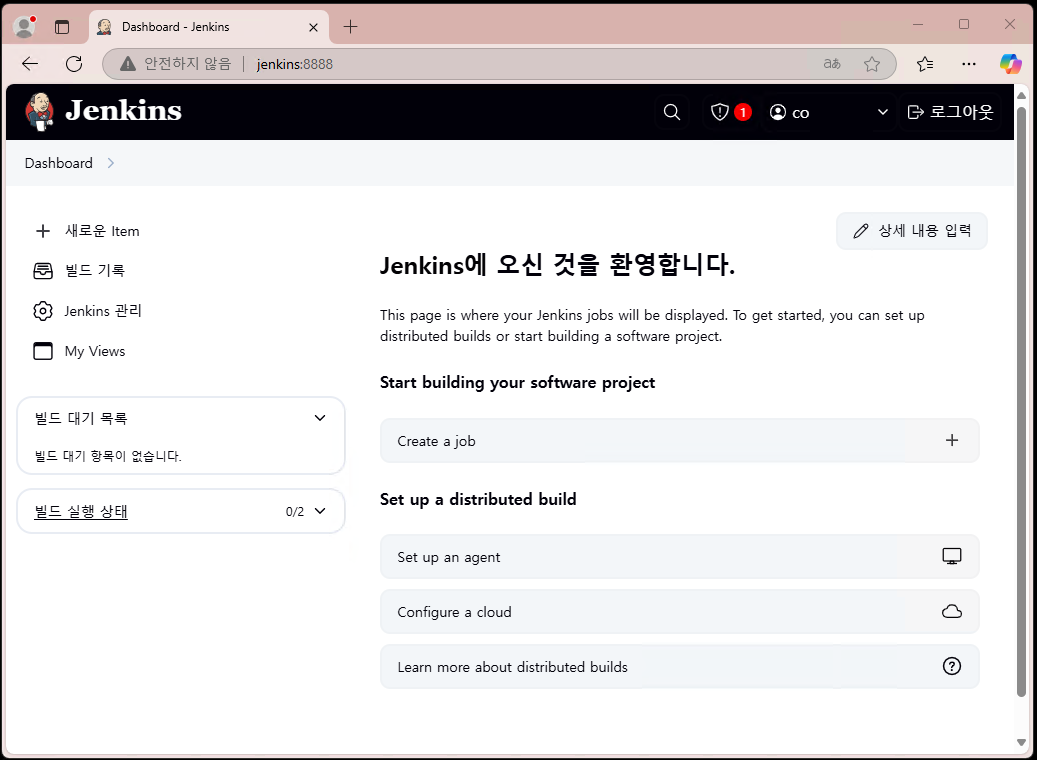1037x760 pixels.
Task: Open the browser settings and more menu
Action: (x=968, y=64)
